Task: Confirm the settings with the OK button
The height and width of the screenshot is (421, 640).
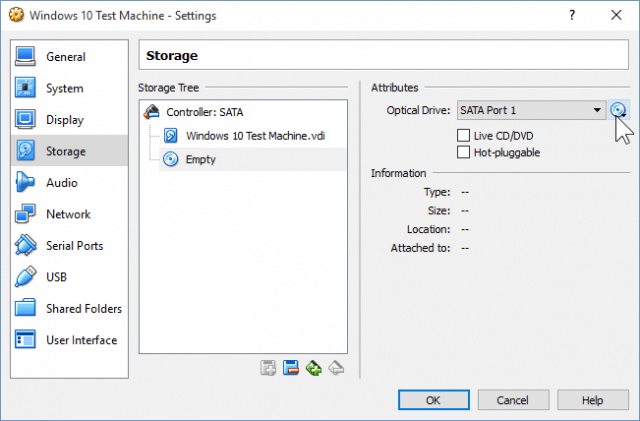Action: (433, 400)
